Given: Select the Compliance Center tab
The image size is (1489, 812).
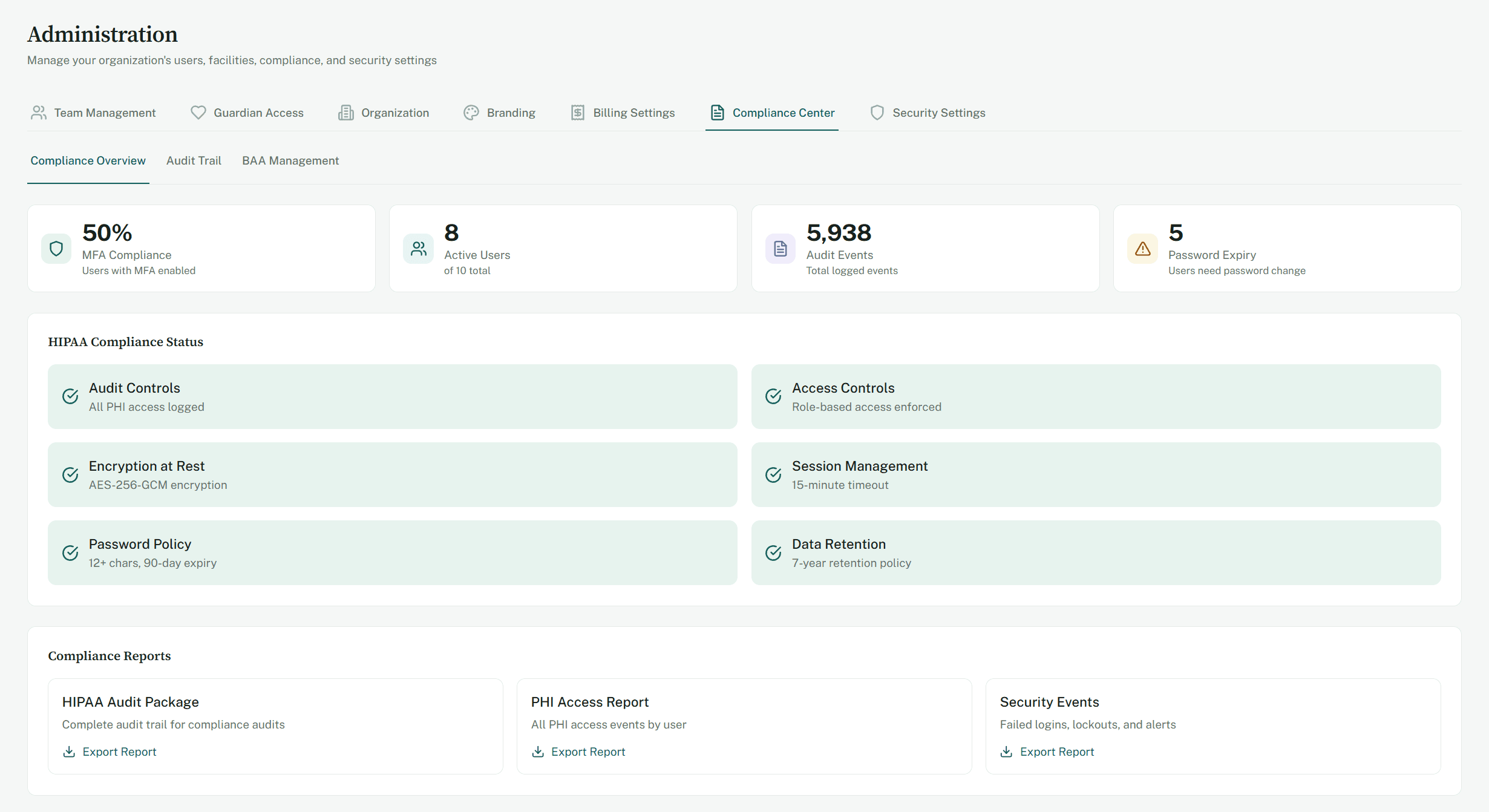Looking at the screenshot, I should point(772,113).
